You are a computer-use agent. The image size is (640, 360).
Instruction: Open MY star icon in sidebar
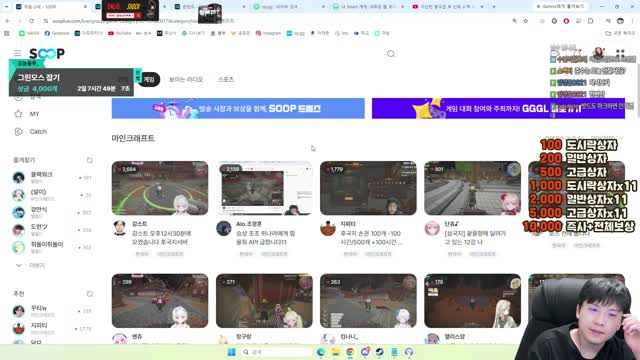pos(18,114)
